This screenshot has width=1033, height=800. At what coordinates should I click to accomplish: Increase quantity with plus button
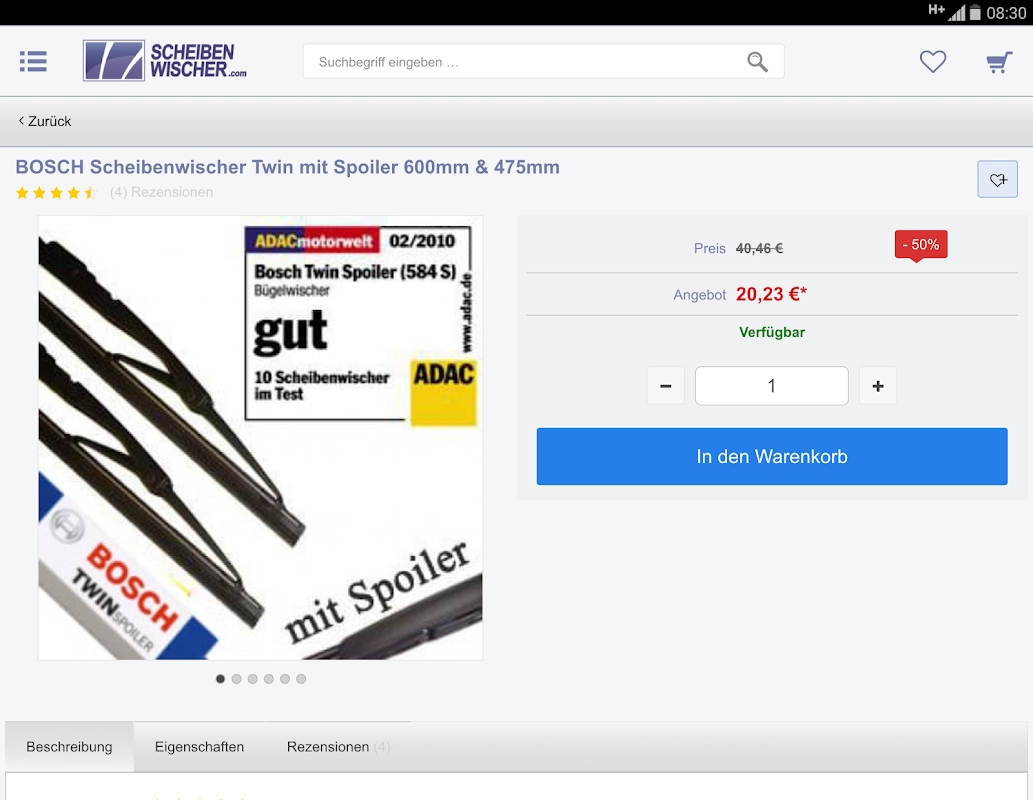click(878, 386)
